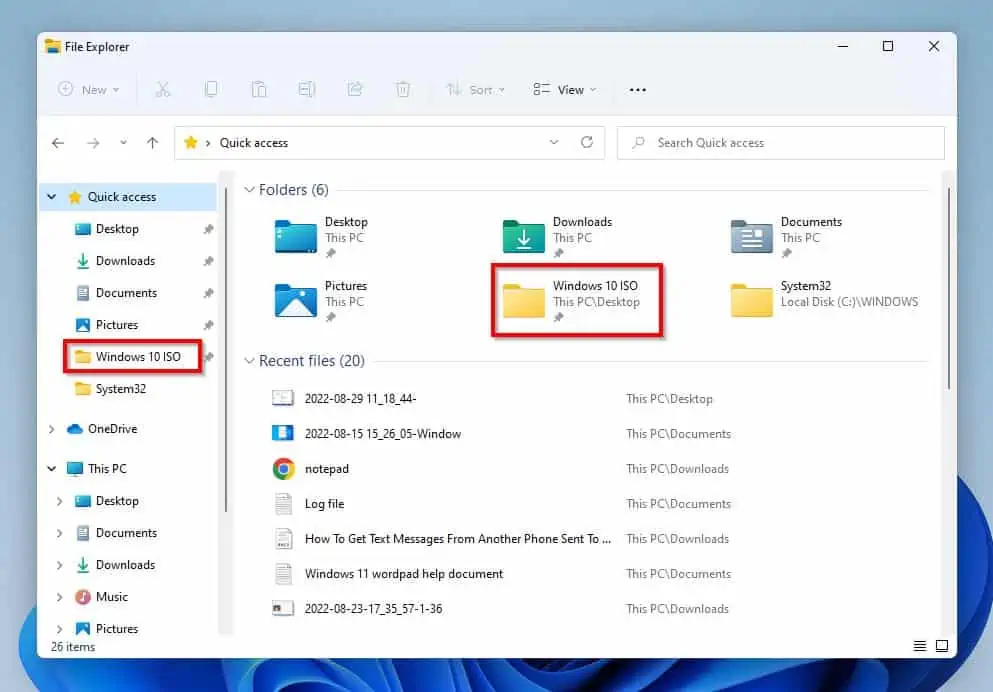
Task: Click the Share icon in toolbar
Action: pyautogui.click(x=355, y=89)
